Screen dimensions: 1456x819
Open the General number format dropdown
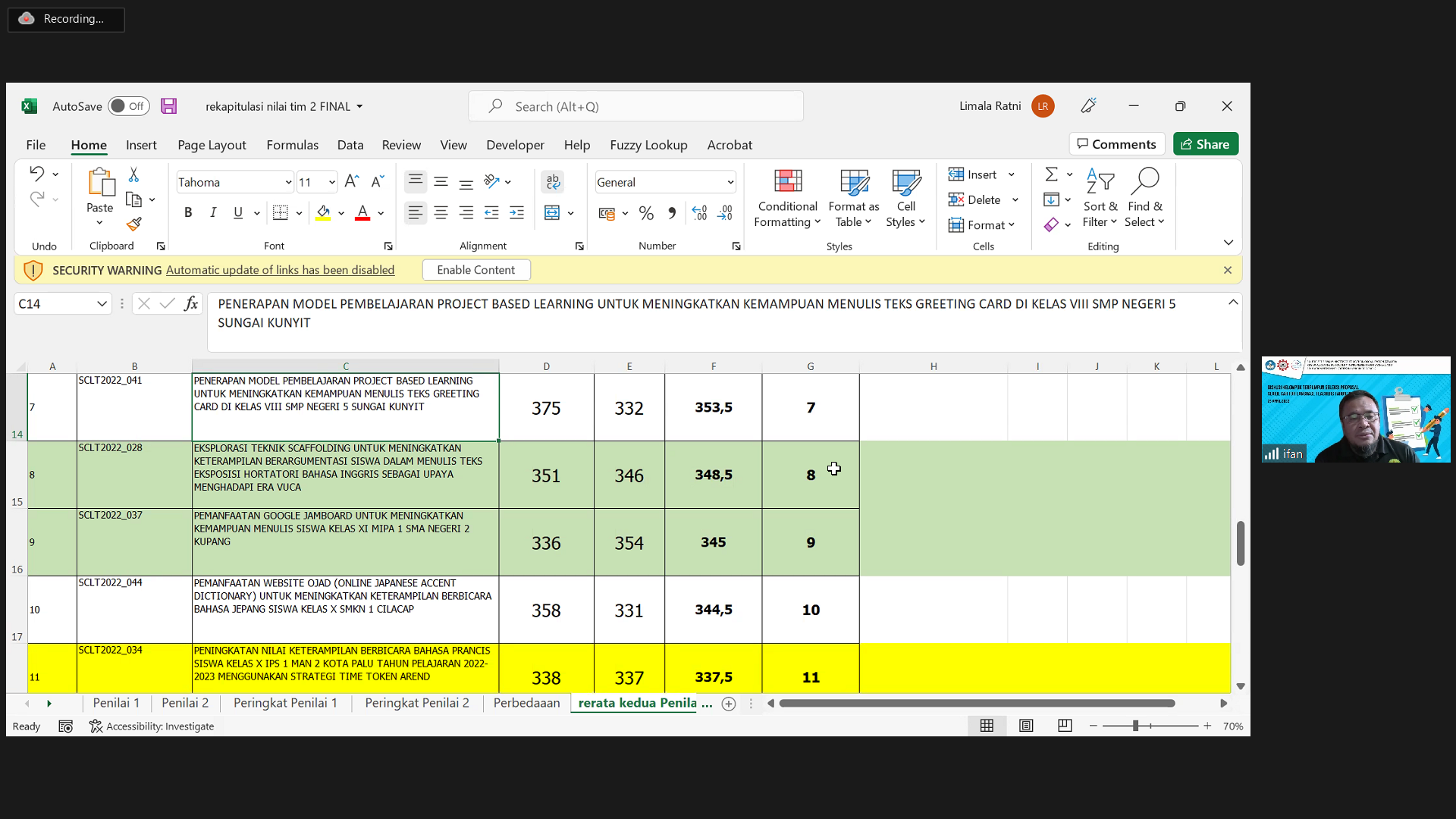pyautogui.click(x=730, y=183)
